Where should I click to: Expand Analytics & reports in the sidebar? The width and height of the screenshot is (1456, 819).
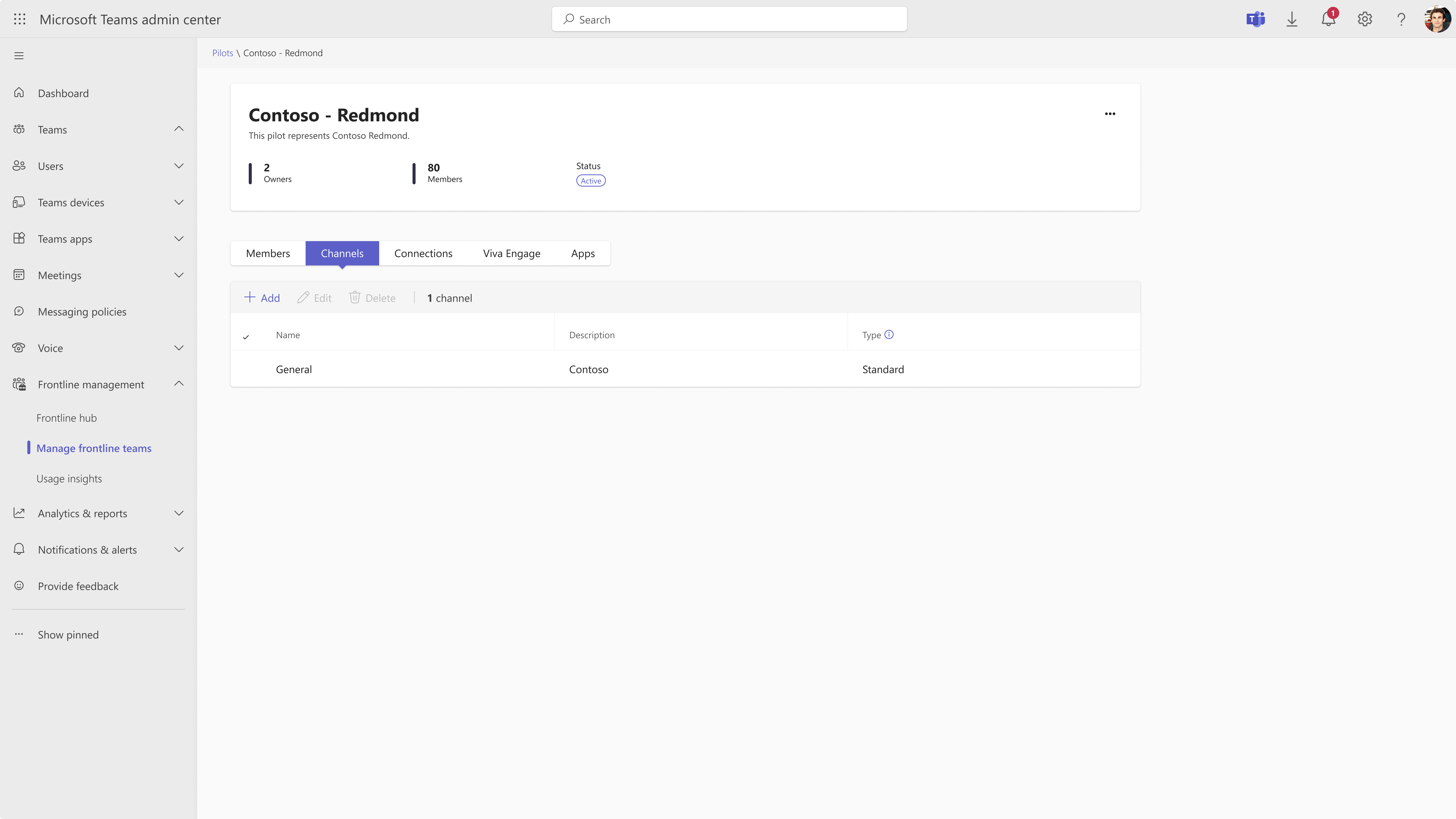coord(179,513)
